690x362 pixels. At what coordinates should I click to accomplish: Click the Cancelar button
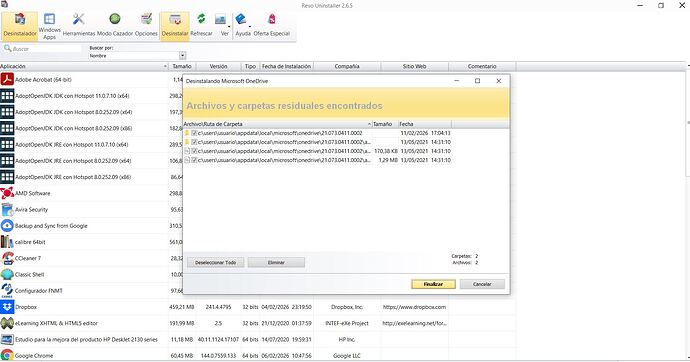[x=482, y=284]
